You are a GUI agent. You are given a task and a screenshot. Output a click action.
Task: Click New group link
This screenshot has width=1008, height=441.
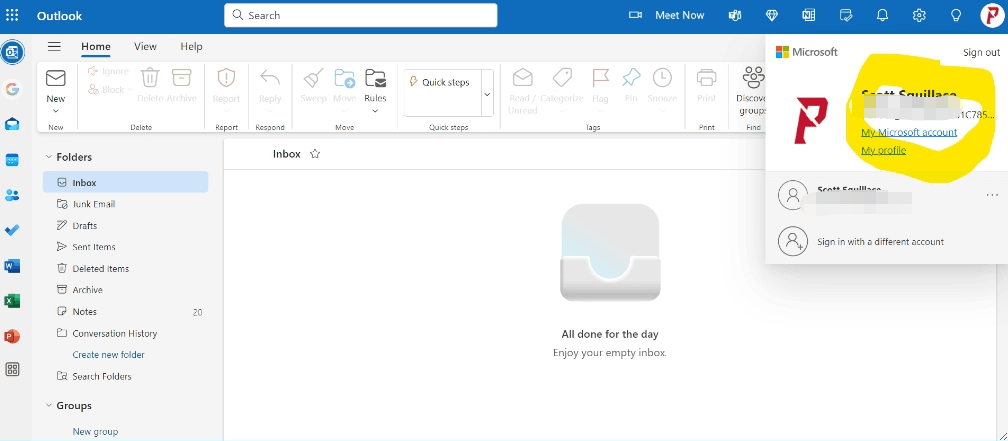(95, 431)
